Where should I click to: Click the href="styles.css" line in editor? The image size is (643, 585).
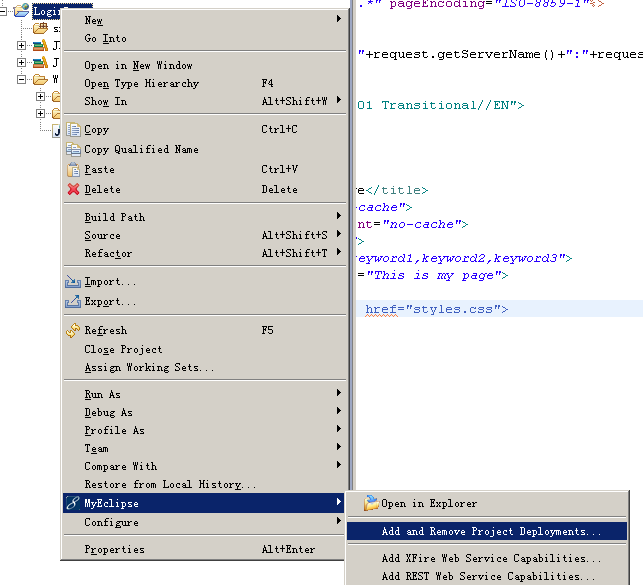click(437, 309)
